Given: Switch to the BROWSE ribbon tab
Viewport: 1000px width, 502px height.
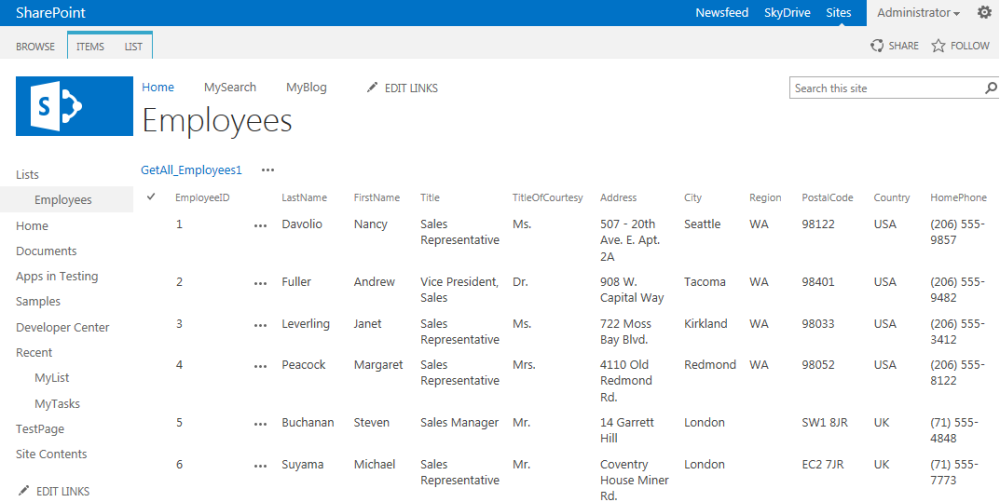Looking at the screenshot, I should (35, 47).
